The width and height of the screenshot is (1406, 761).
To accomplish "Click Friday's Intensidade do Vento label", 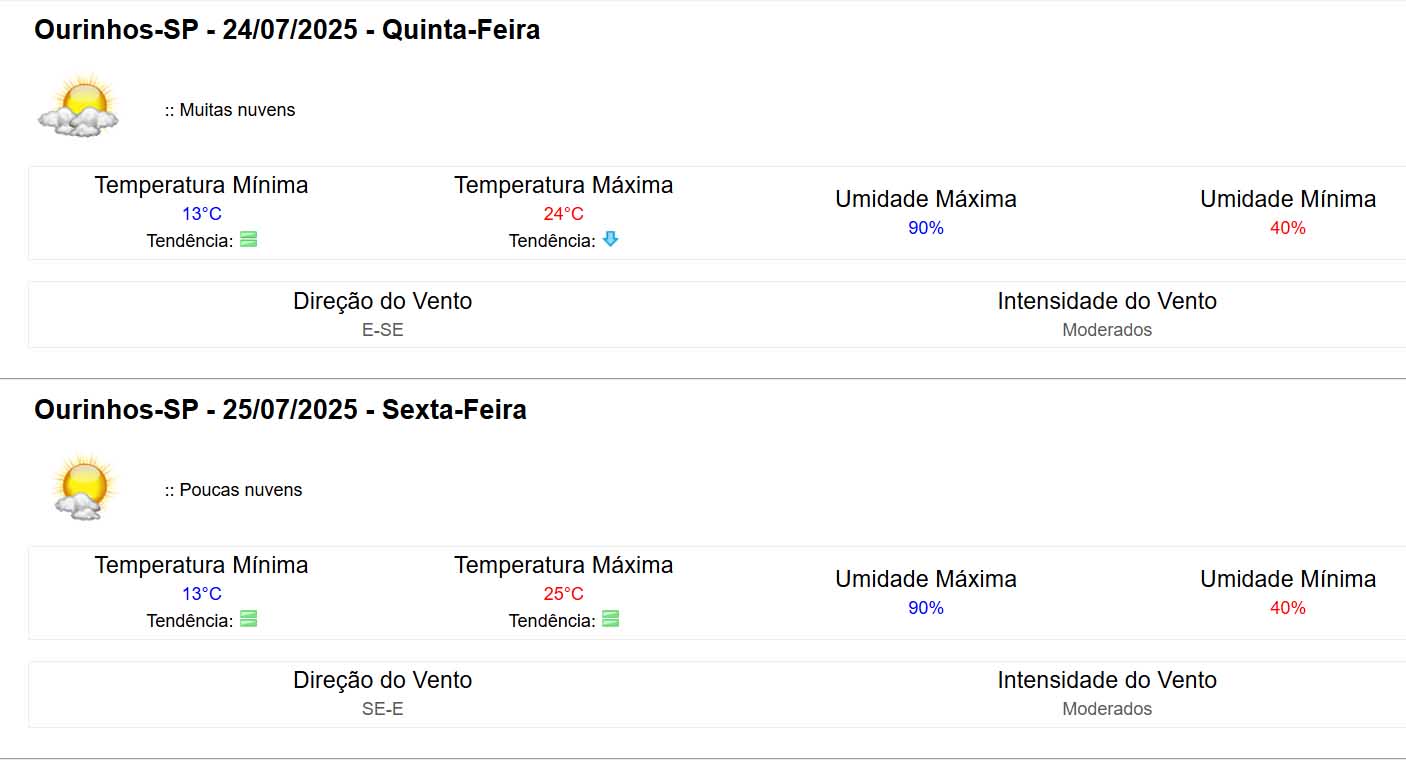I will 1106,681.
